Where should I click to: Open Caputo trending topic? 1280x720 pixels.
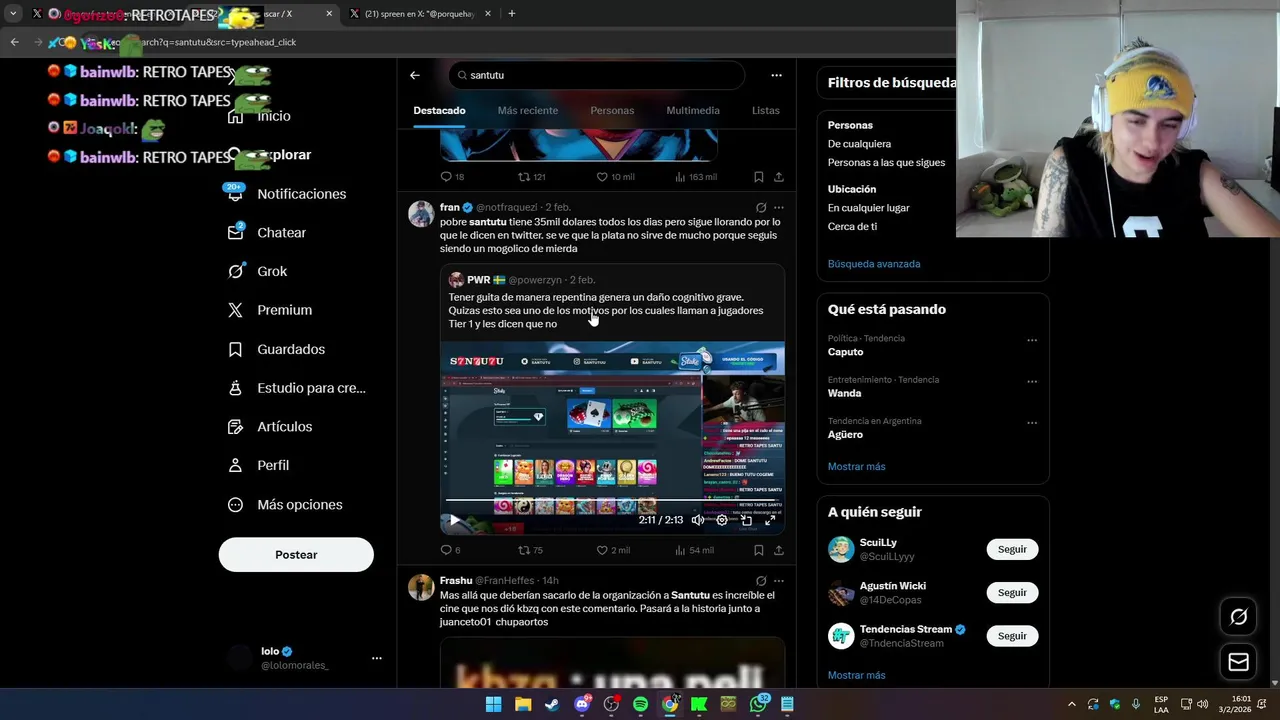click(845, 352)
